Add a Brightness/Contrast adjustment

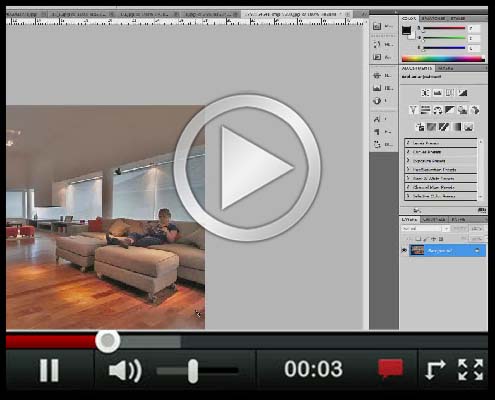(426, 93)
